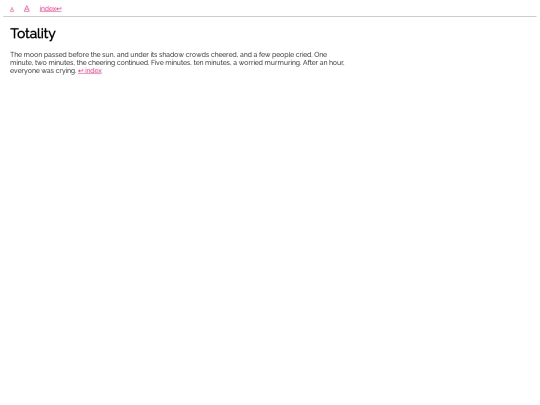Click the Totality heading
Viewport: 540px width, 405px height.
click(x=33, y=34)
